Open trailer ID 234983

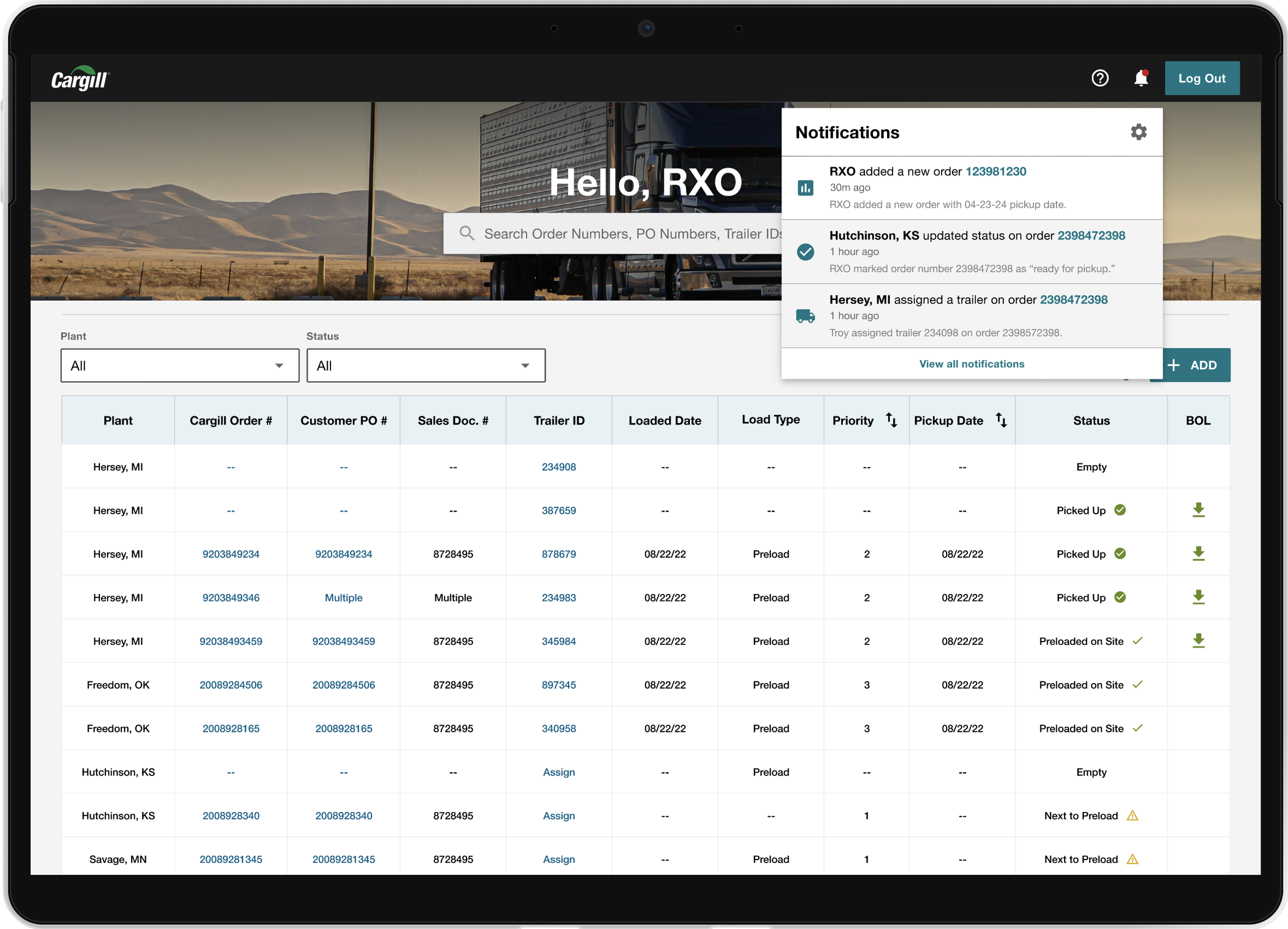pyautogui.click(x=559, y=598)
